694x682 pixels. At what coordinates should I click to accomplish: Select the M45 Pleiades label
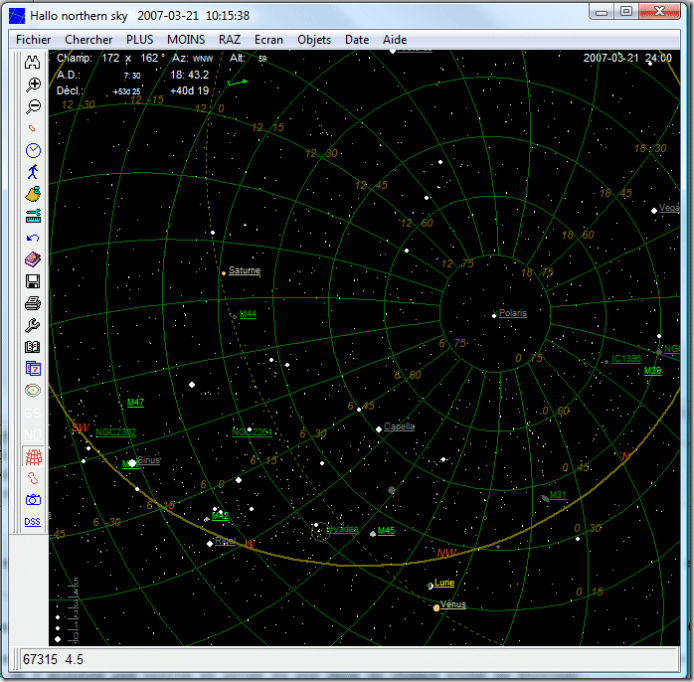386,531
